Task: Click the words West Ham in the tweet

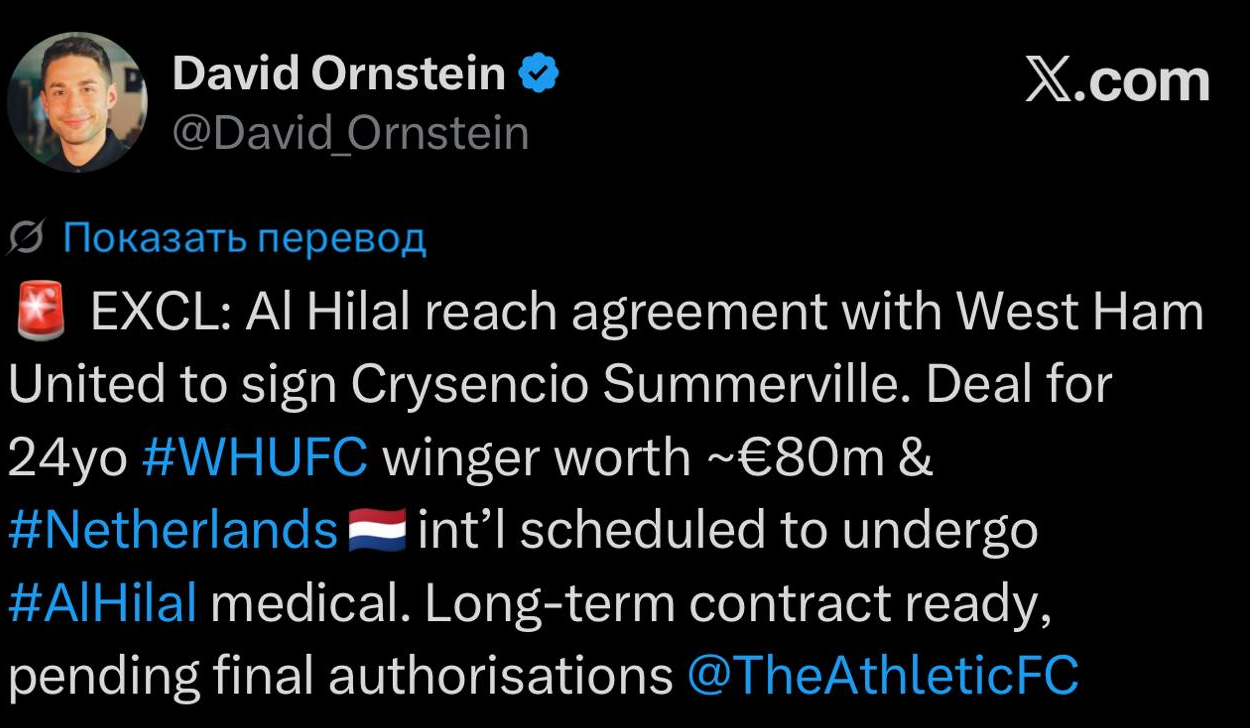Action: click(1080, 313)
